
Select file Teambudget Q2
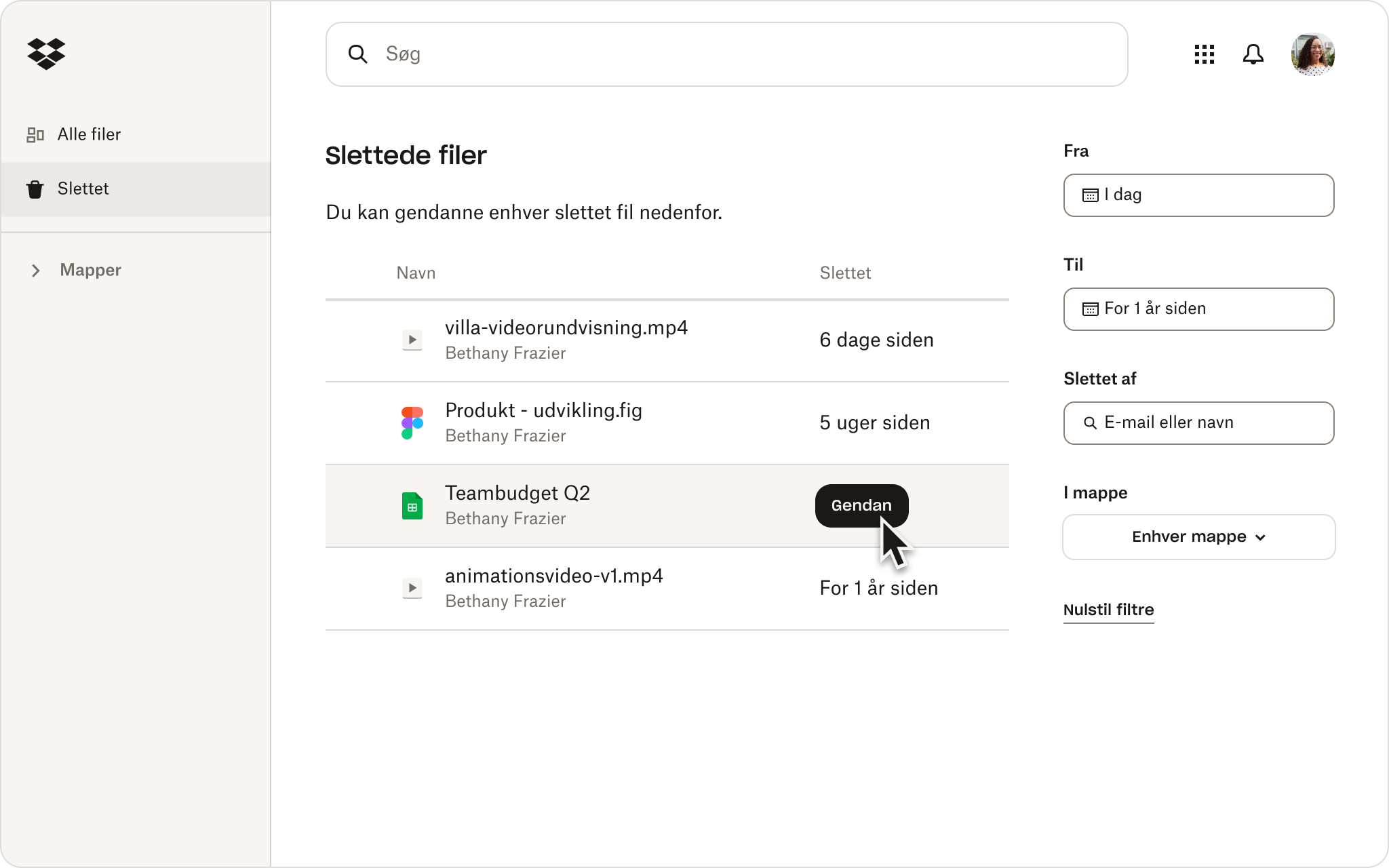[517, 493]
